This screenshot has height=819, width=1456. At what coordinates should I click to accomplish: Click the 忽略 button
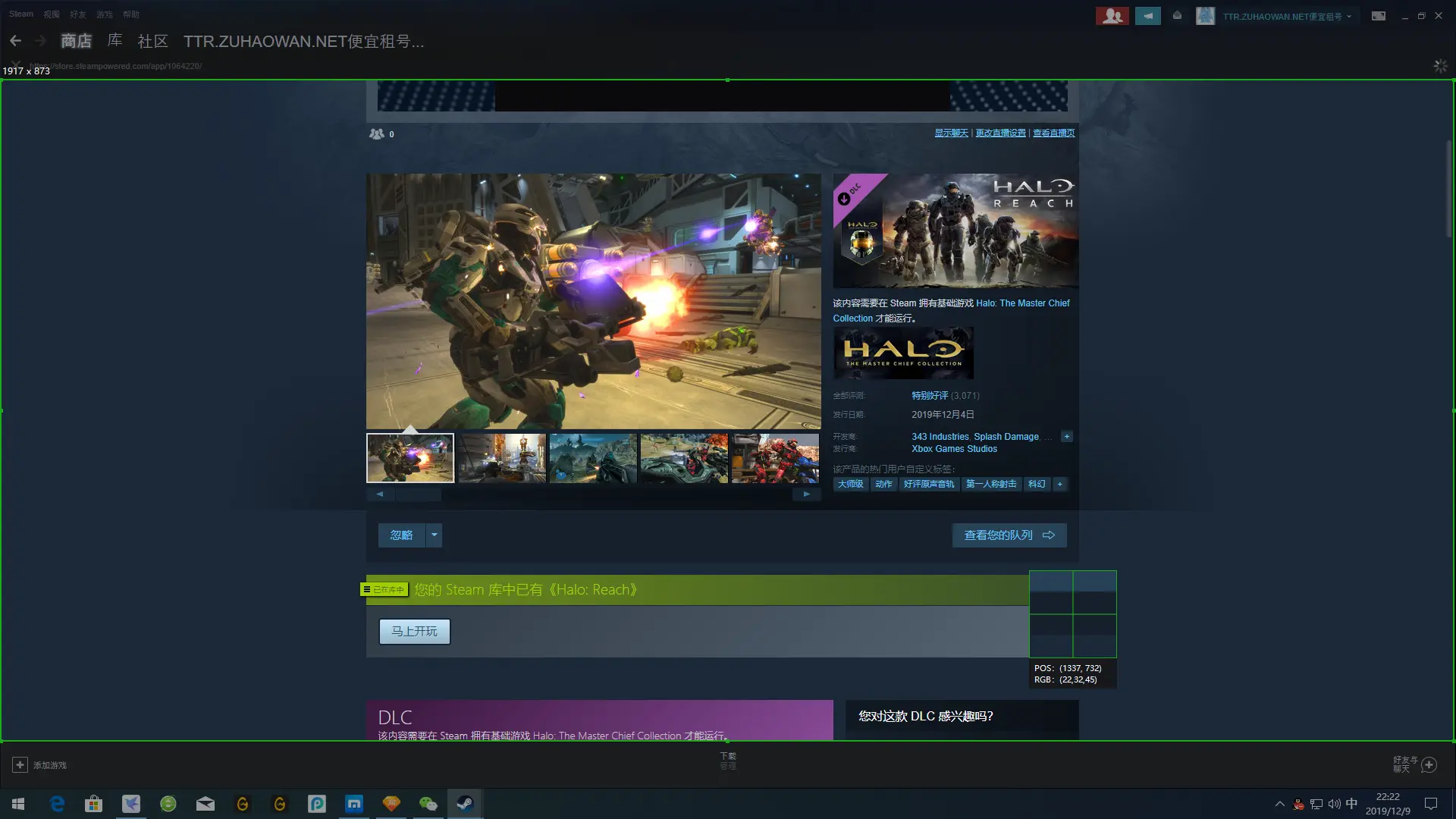tap(401, 535)
